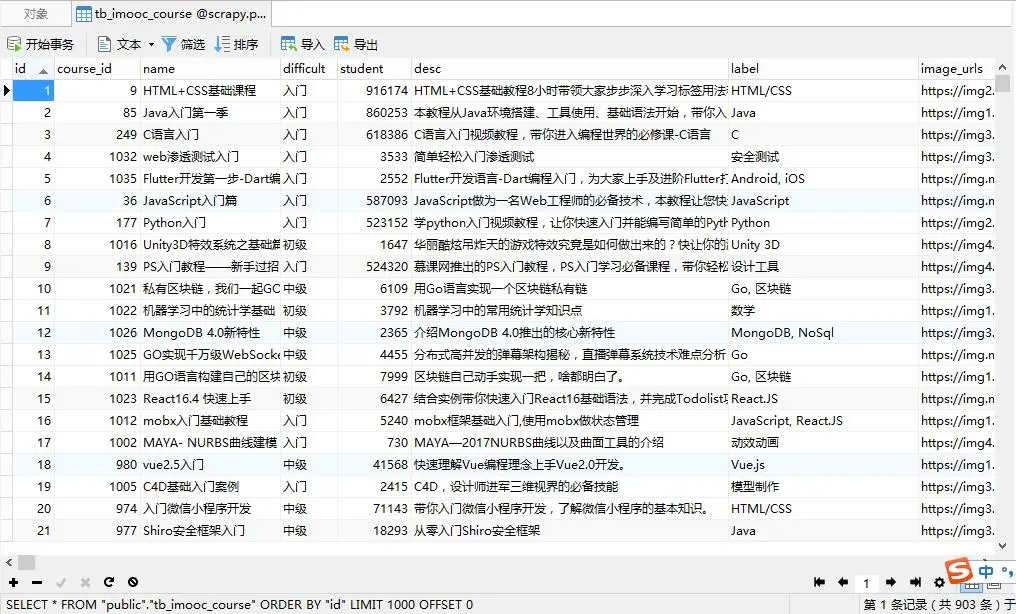Click student value 587093
This screenshot has width=1016, height=614.
pos(375,201)
